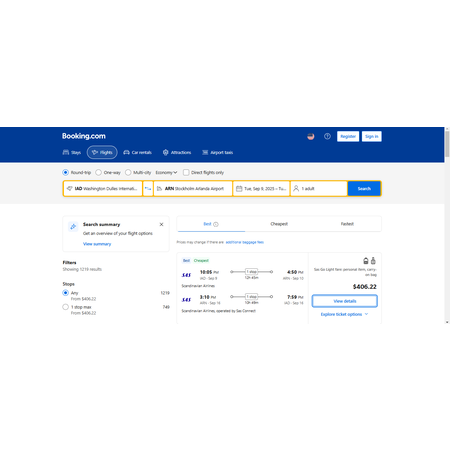The image size is (450, 450).
Task: Open the additional baggage fees link
Action: pos(245,242)
